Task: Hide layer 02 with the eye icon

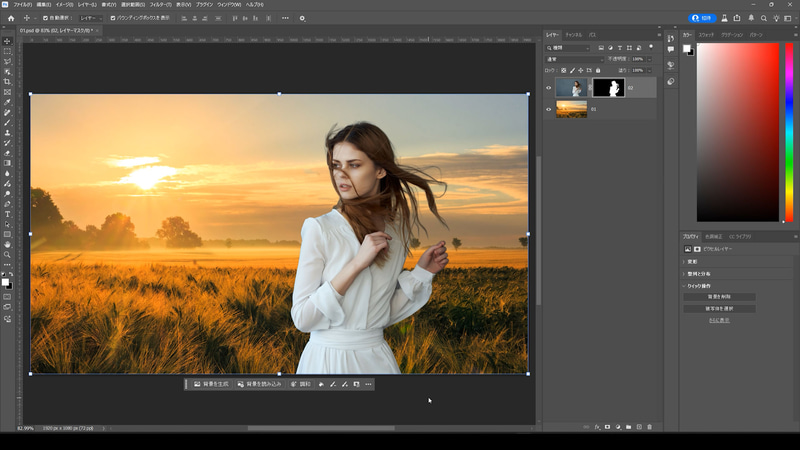Action: click(549, 88)
